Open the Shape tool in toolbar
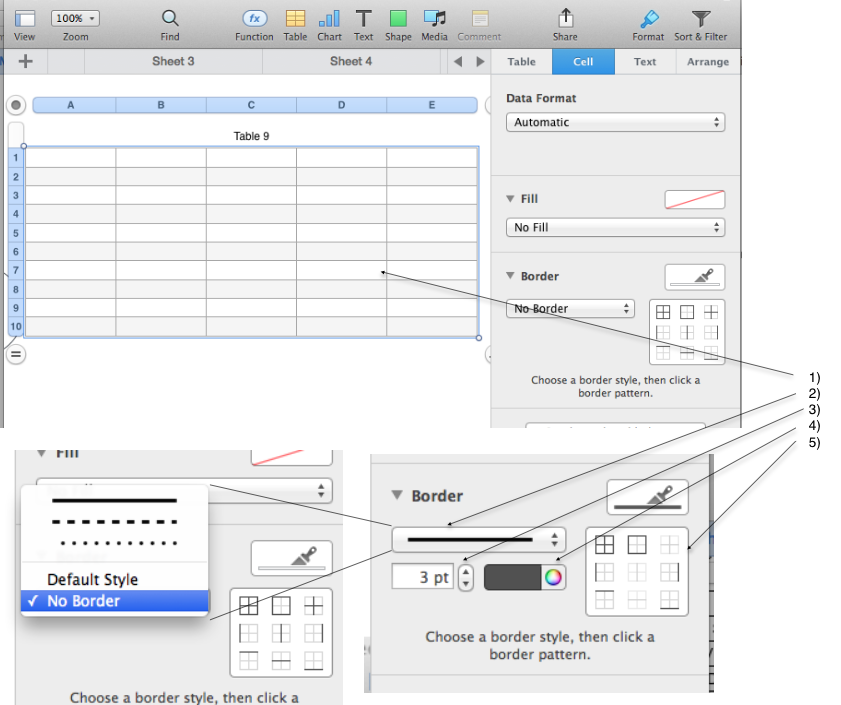This screenshot has height=705, width=841. [398, 19]
